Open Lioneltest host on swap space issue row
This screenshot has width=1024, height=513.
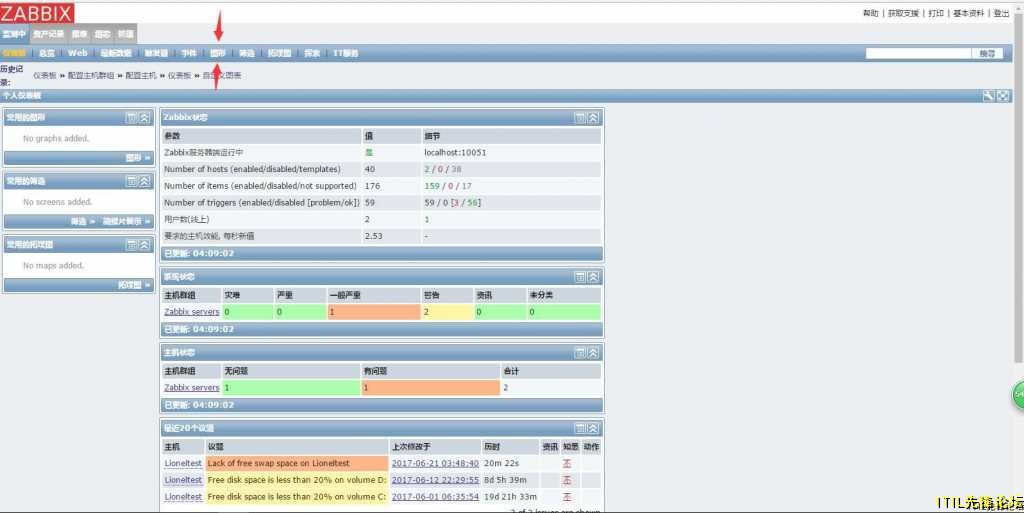click(184, 463)
